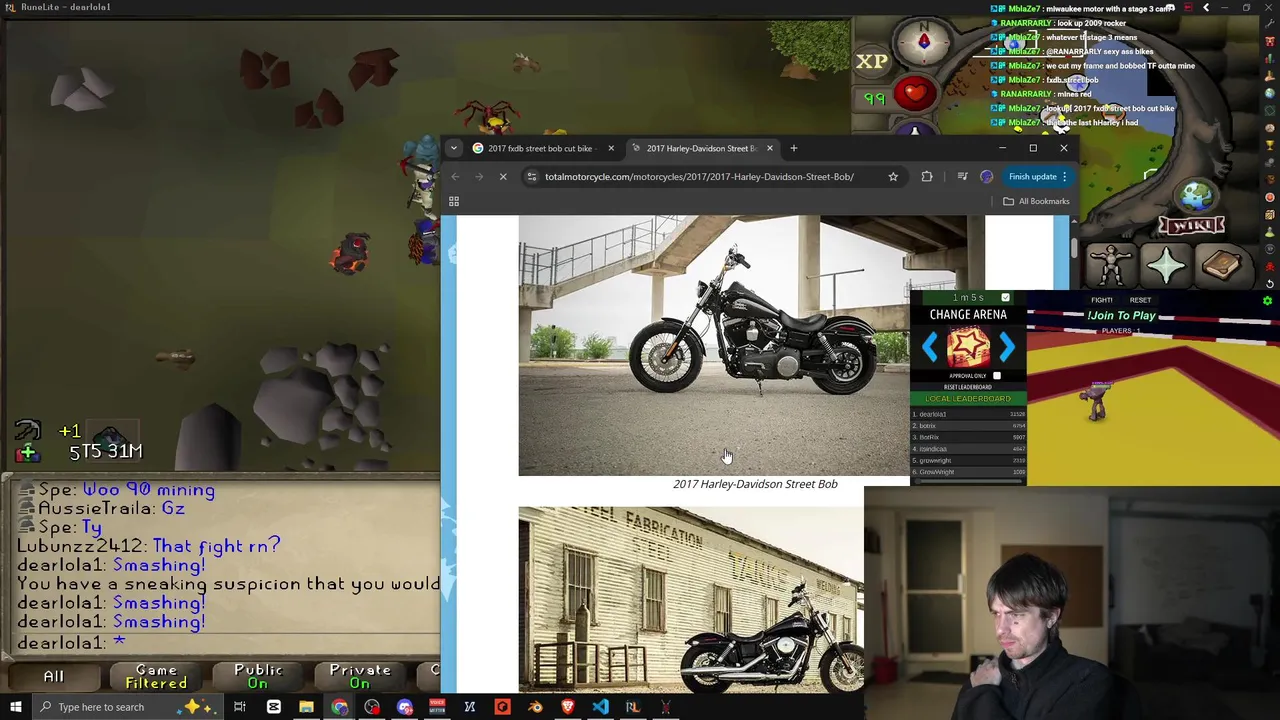Toggle the Private On chat button
Image resolution: width=1280 pixels, height=720 pixels.
(x=360, y=677)
